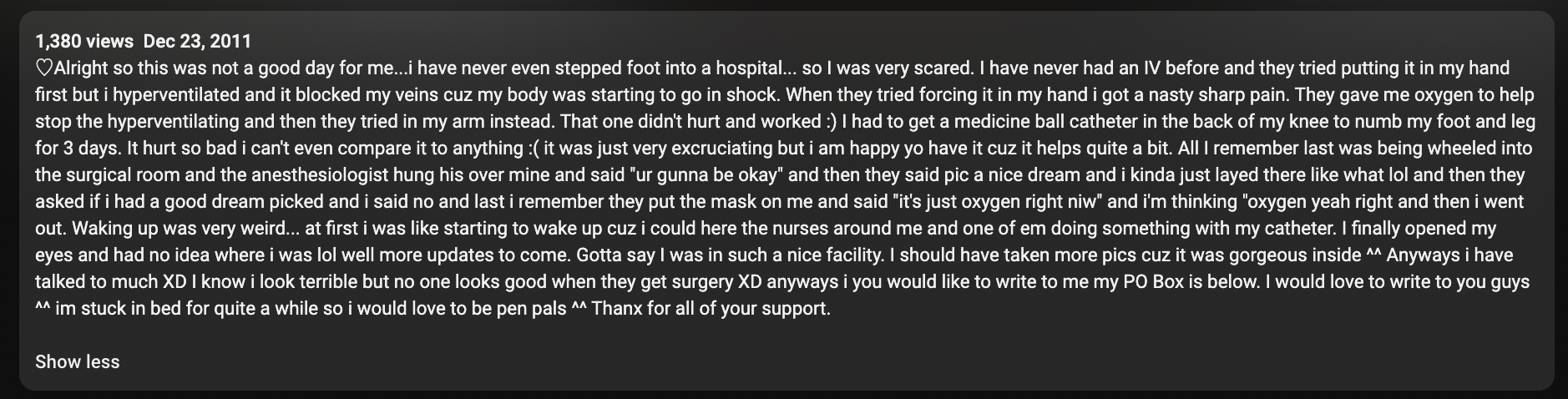Collapse the description with Show less
The width and height of the screenshot is (1568, 399).
[x=77, y=362]
